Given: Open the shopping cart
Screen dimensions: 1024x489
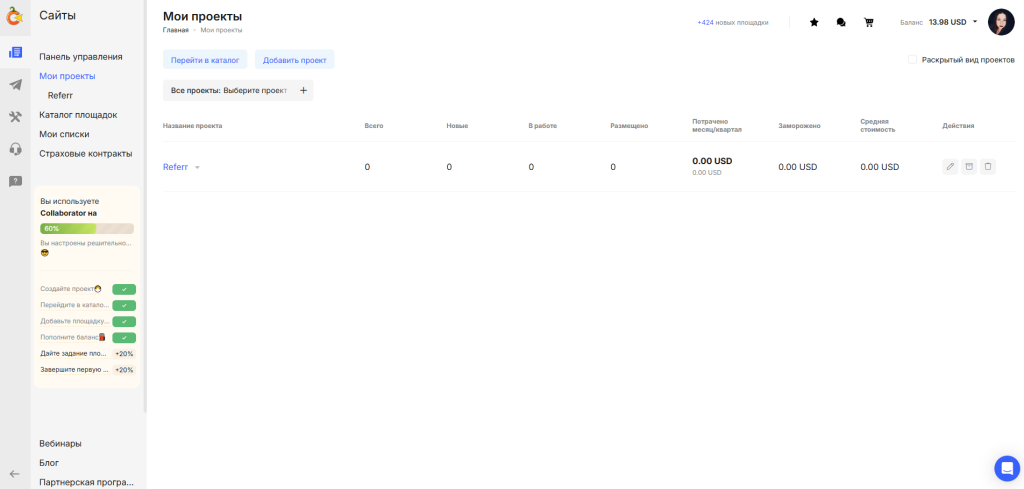Looking at the screenshot, I should point(868,22).
